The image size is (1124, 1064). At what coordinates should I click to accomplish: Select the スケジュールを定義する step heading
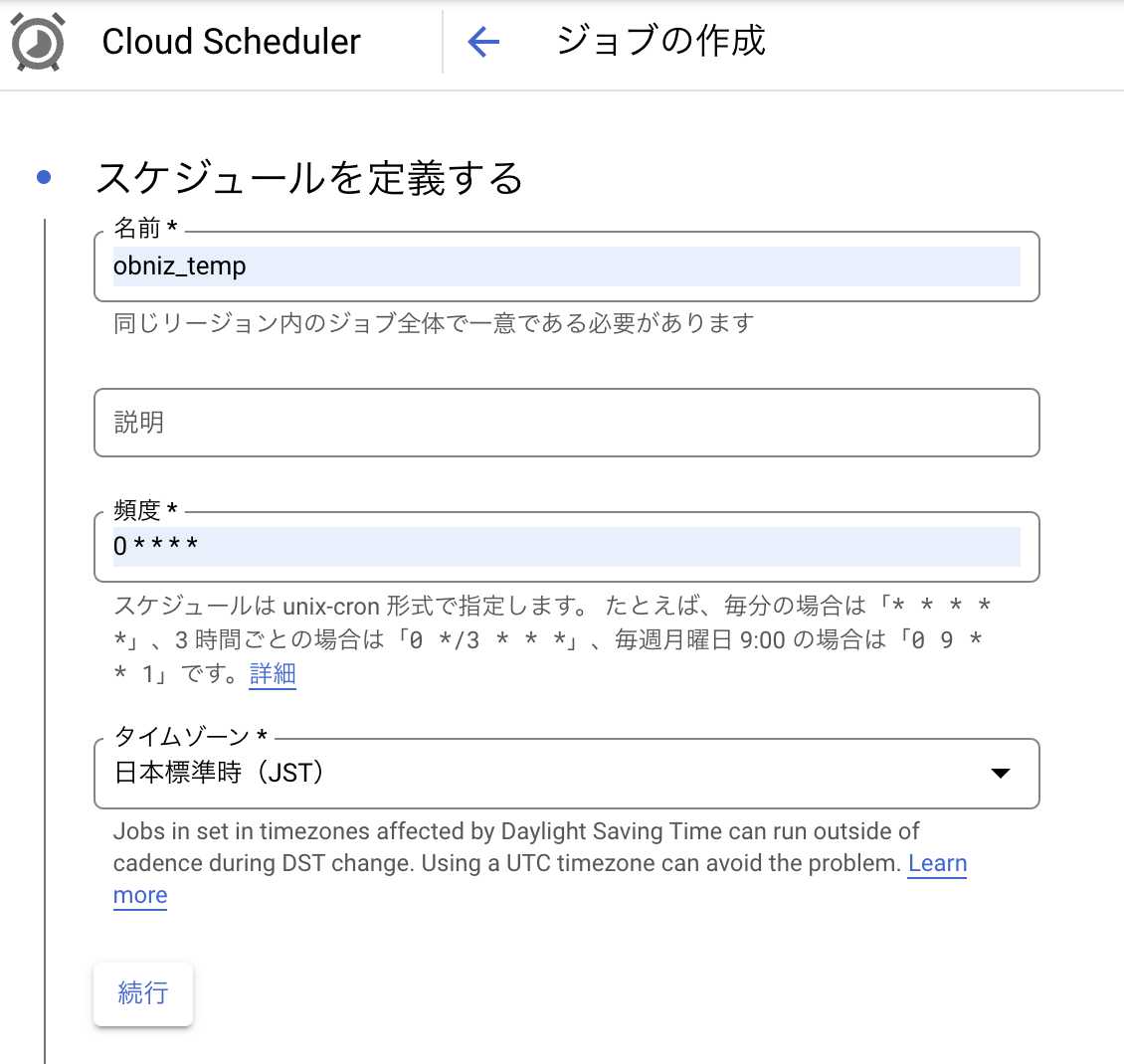(308, 178)
